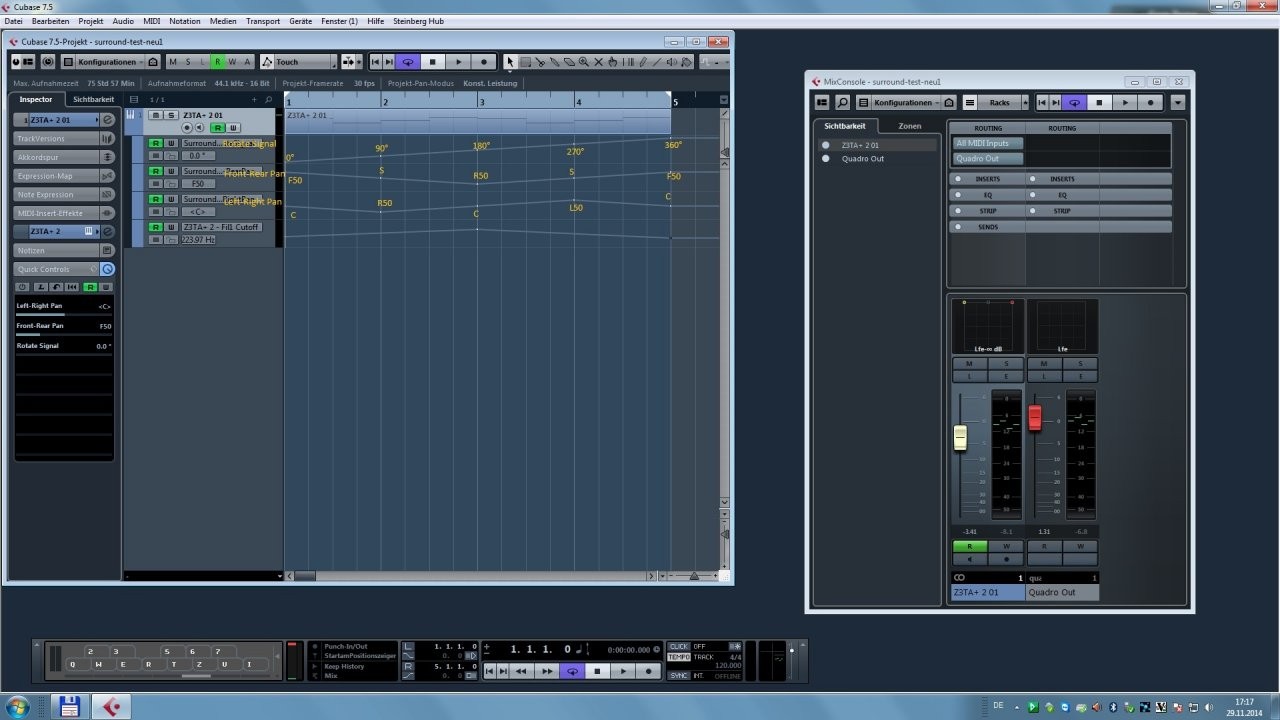This screenshot has height=720, width=1280.
Task: Toggle Read on Fil1 Cutoff automation lane
Action: click(x=155, y=227)
